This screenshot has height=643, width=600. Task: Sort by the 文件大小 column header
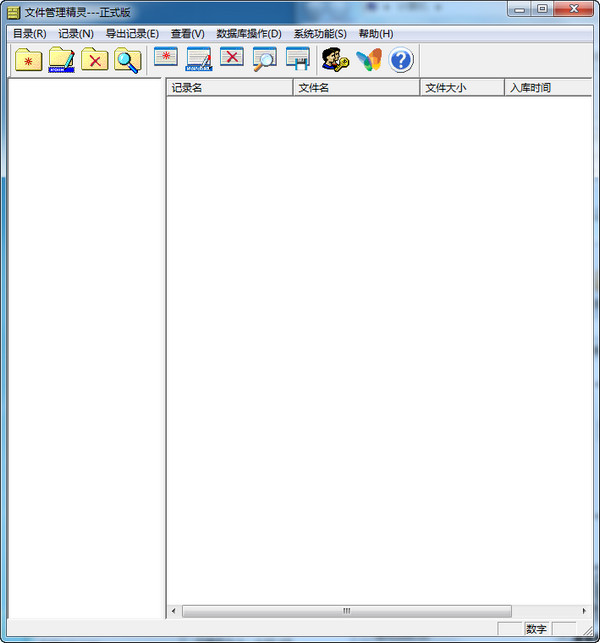[461, 88]
